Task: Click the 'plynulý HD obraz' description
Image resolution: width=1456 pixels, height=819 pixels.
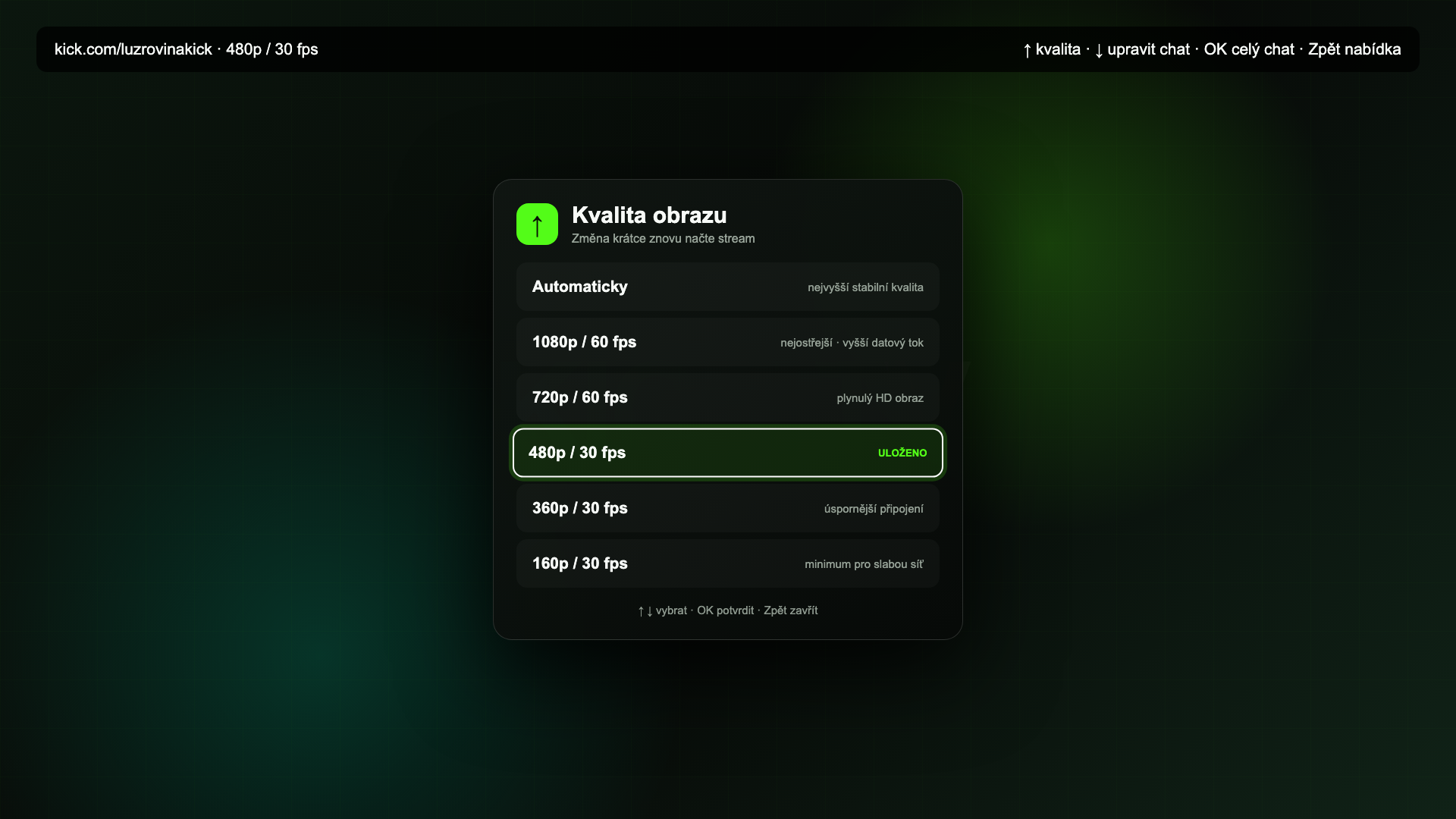Action: tap(880, 398)
